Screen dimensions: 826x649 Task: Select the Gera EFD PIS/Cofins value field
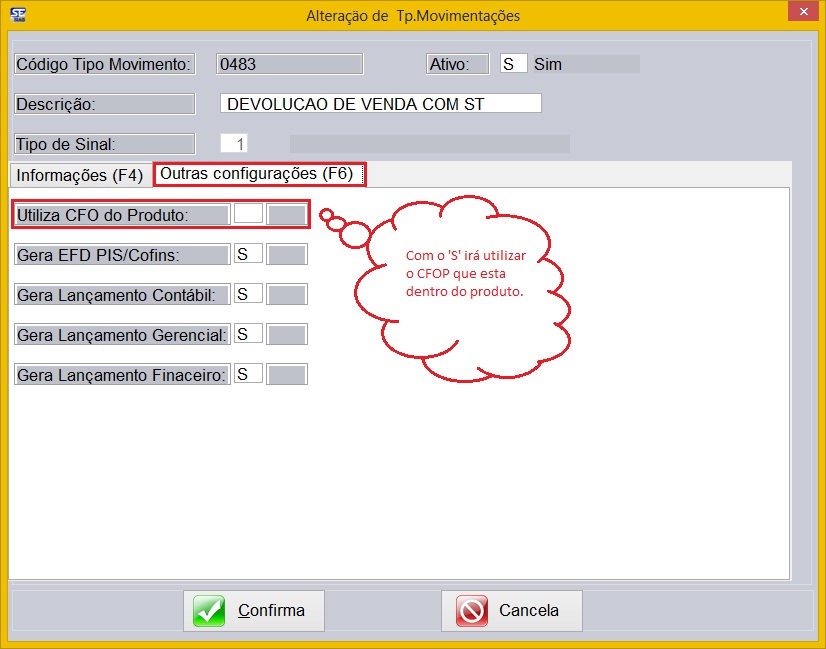pyautogui.click(x=248, y=254)
